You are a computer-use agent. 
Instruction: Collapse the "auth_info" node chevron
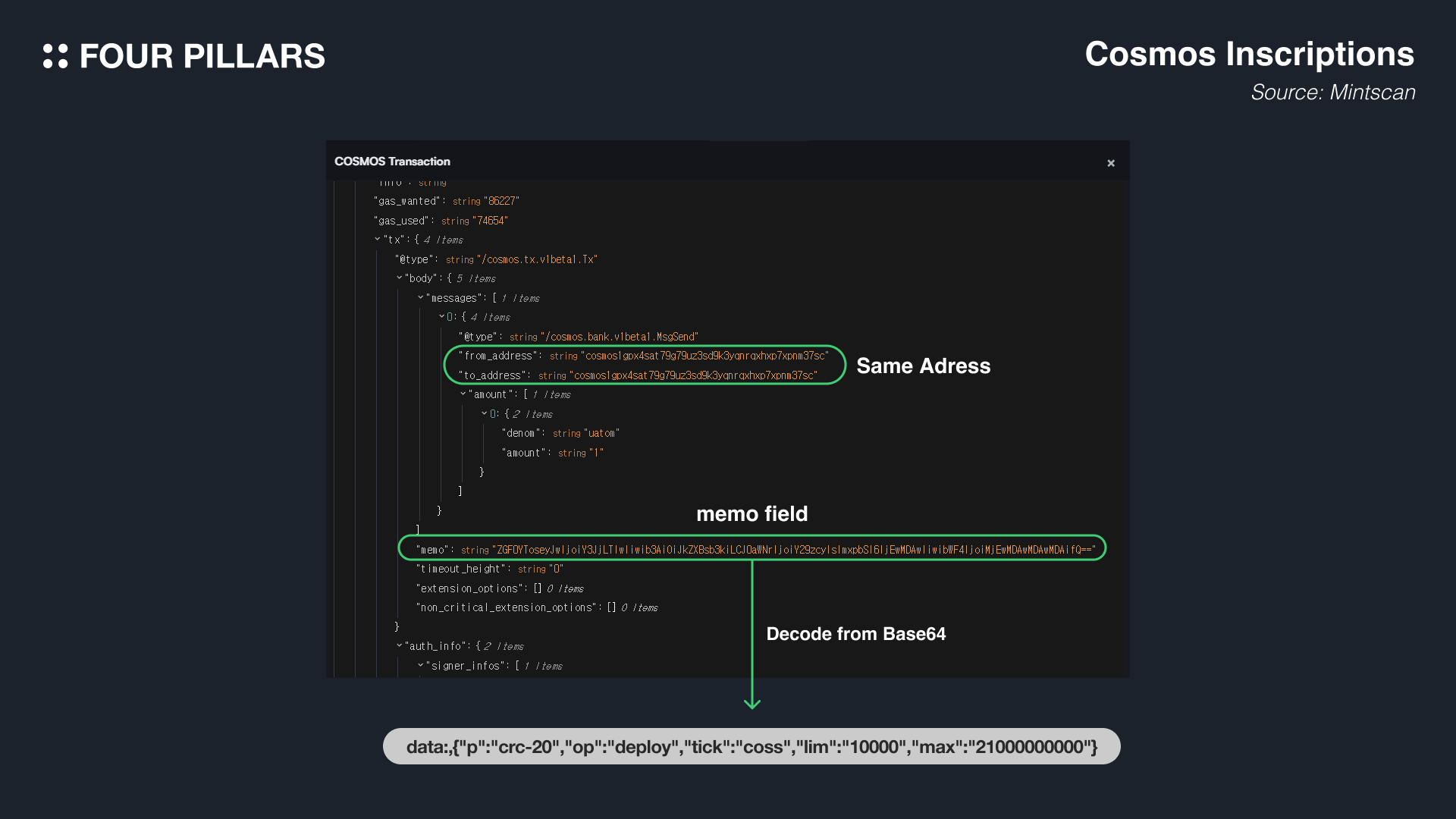(399, 645)
